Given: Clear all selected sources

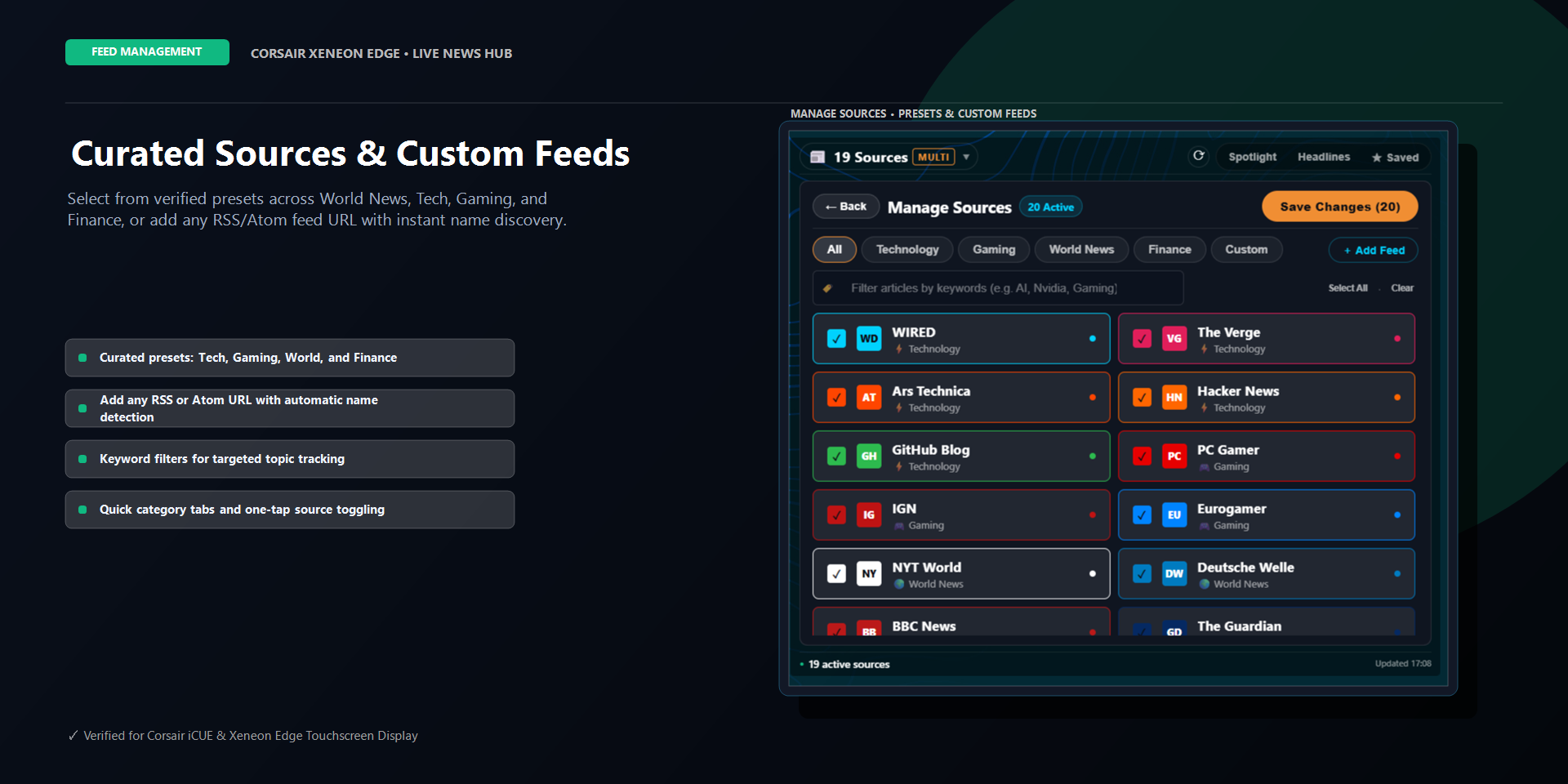Looking at the screenshot, I should (x=1402, y=287).
